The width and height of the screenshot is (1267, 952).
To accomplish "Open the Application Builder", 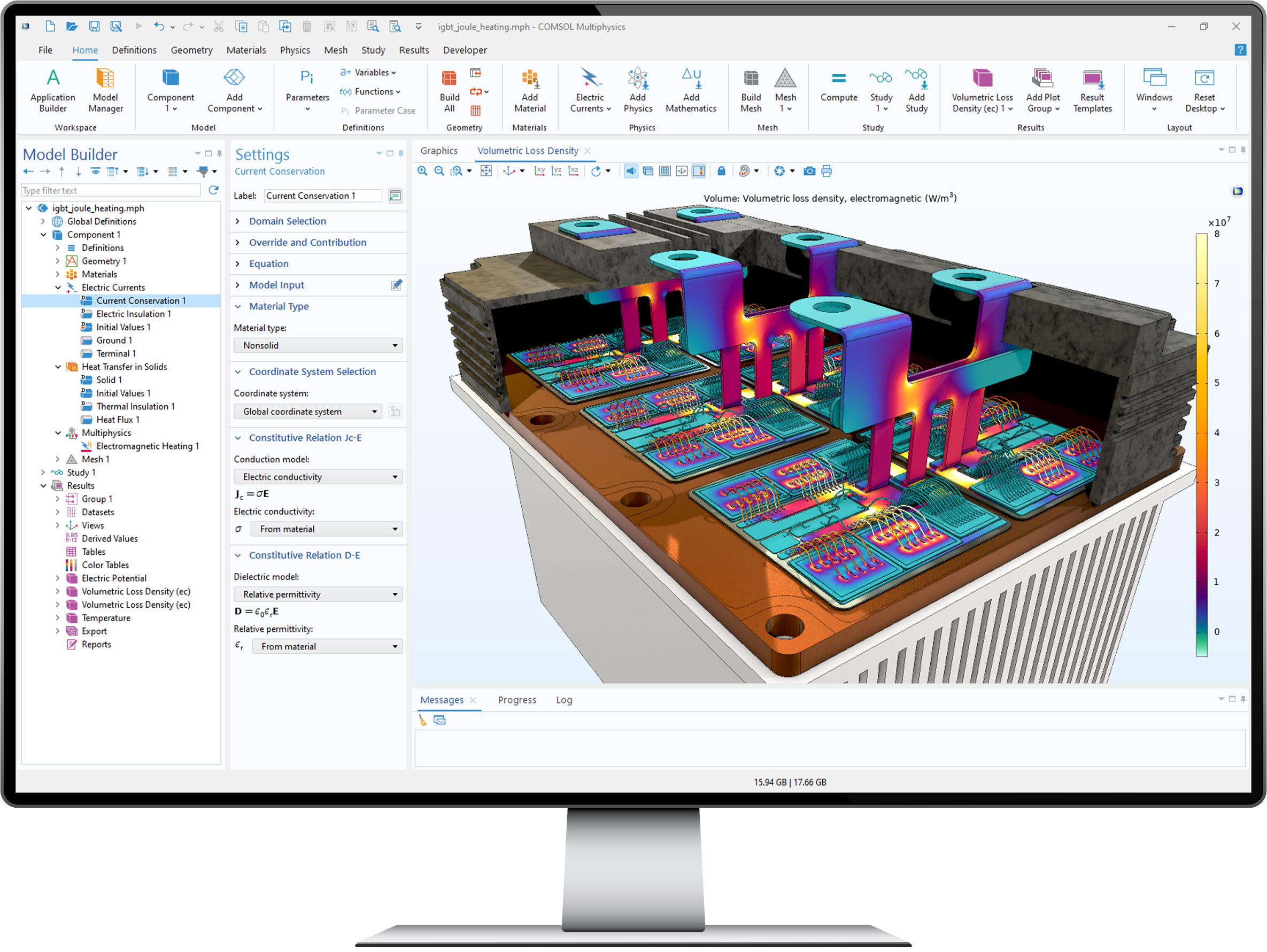I will coord(53,90).
